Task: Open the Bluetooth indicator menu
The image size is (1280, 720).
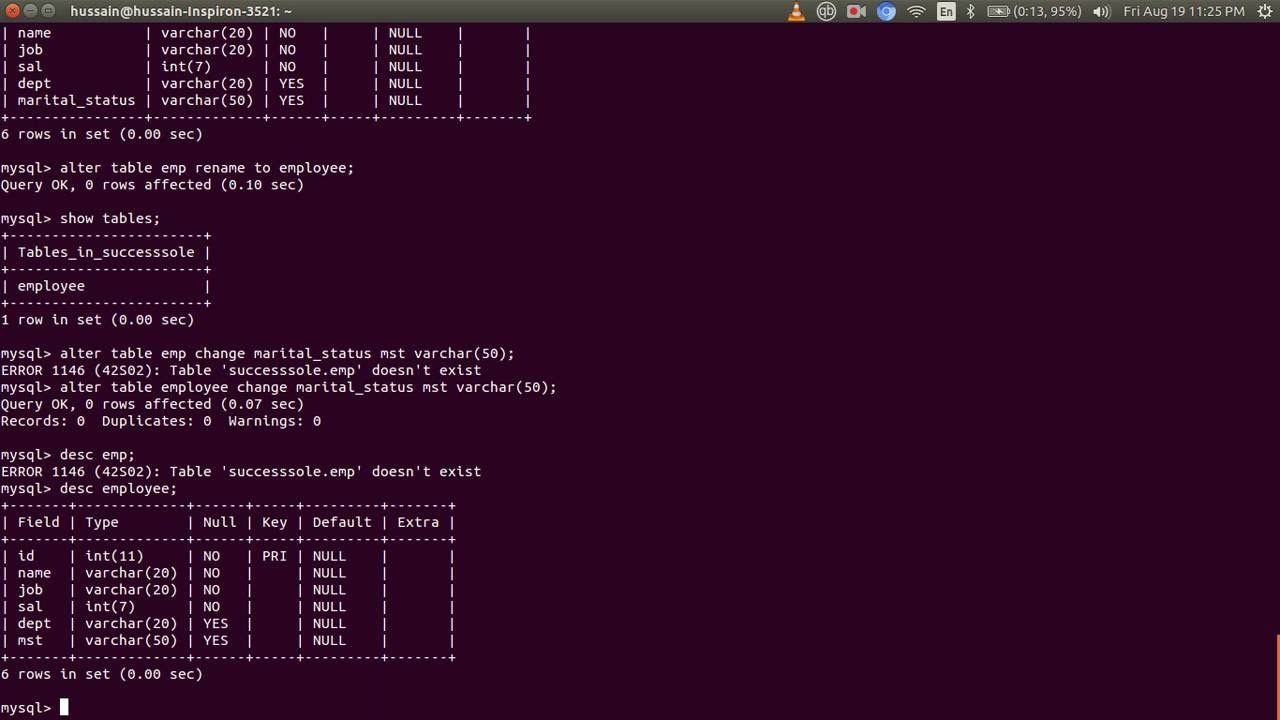Action: pos(970,11)
